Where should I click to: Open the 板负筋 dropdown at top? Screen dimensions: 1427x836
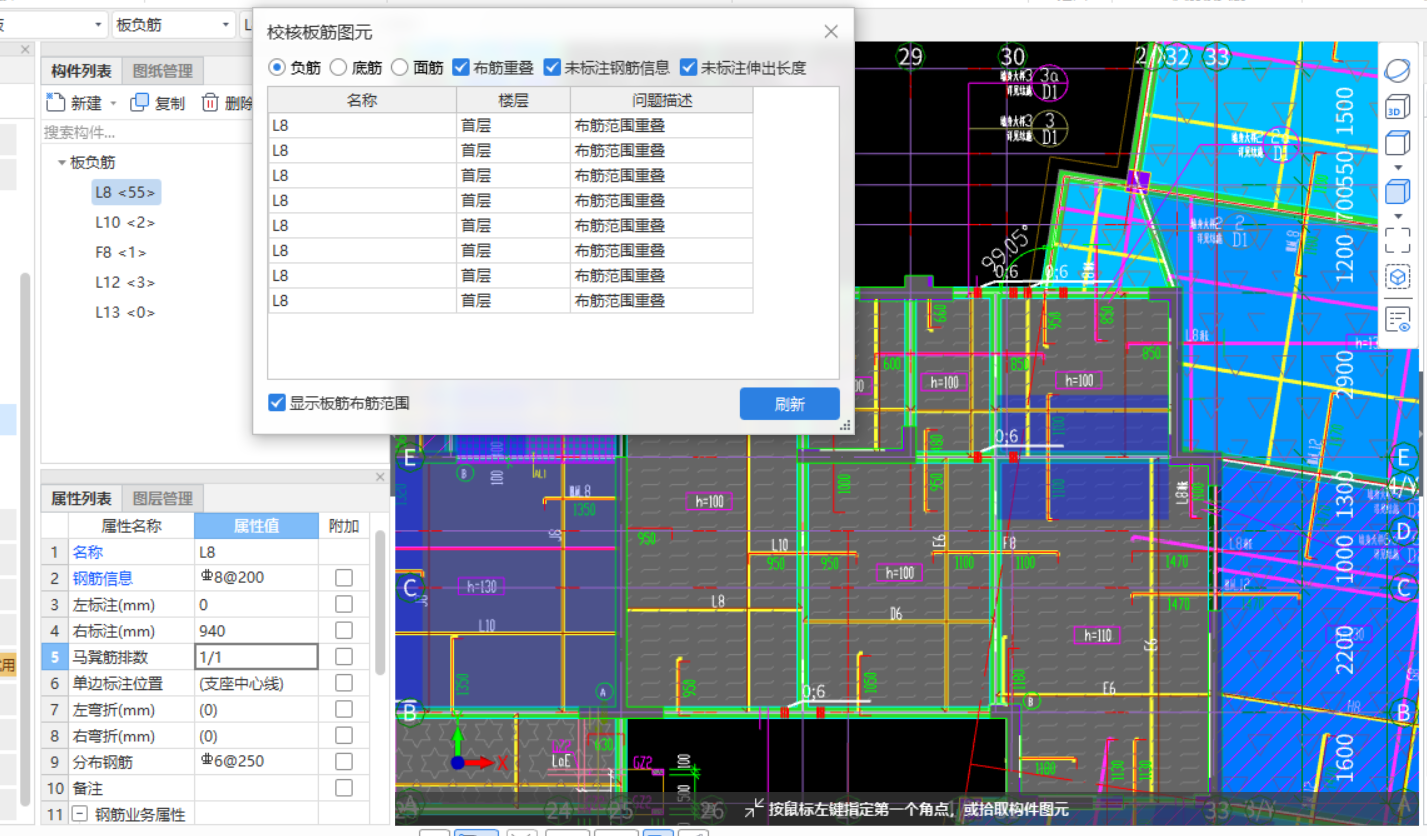tap(225, 25)
